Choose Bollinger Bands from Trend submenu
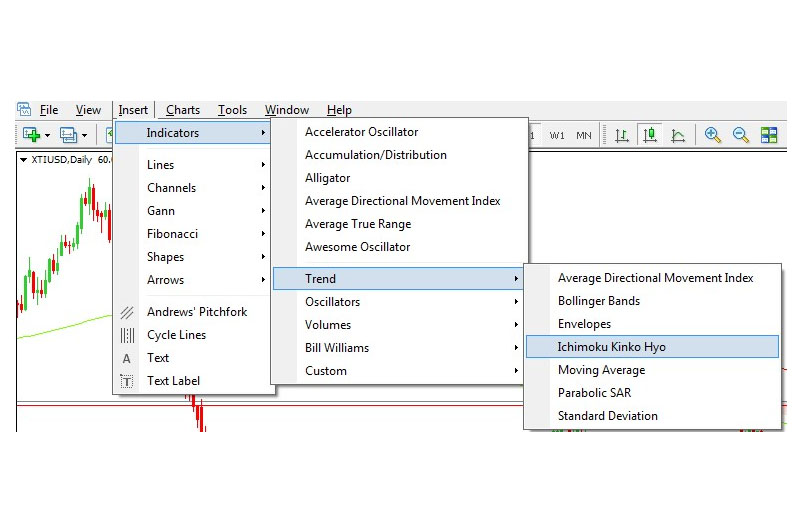 652,301
